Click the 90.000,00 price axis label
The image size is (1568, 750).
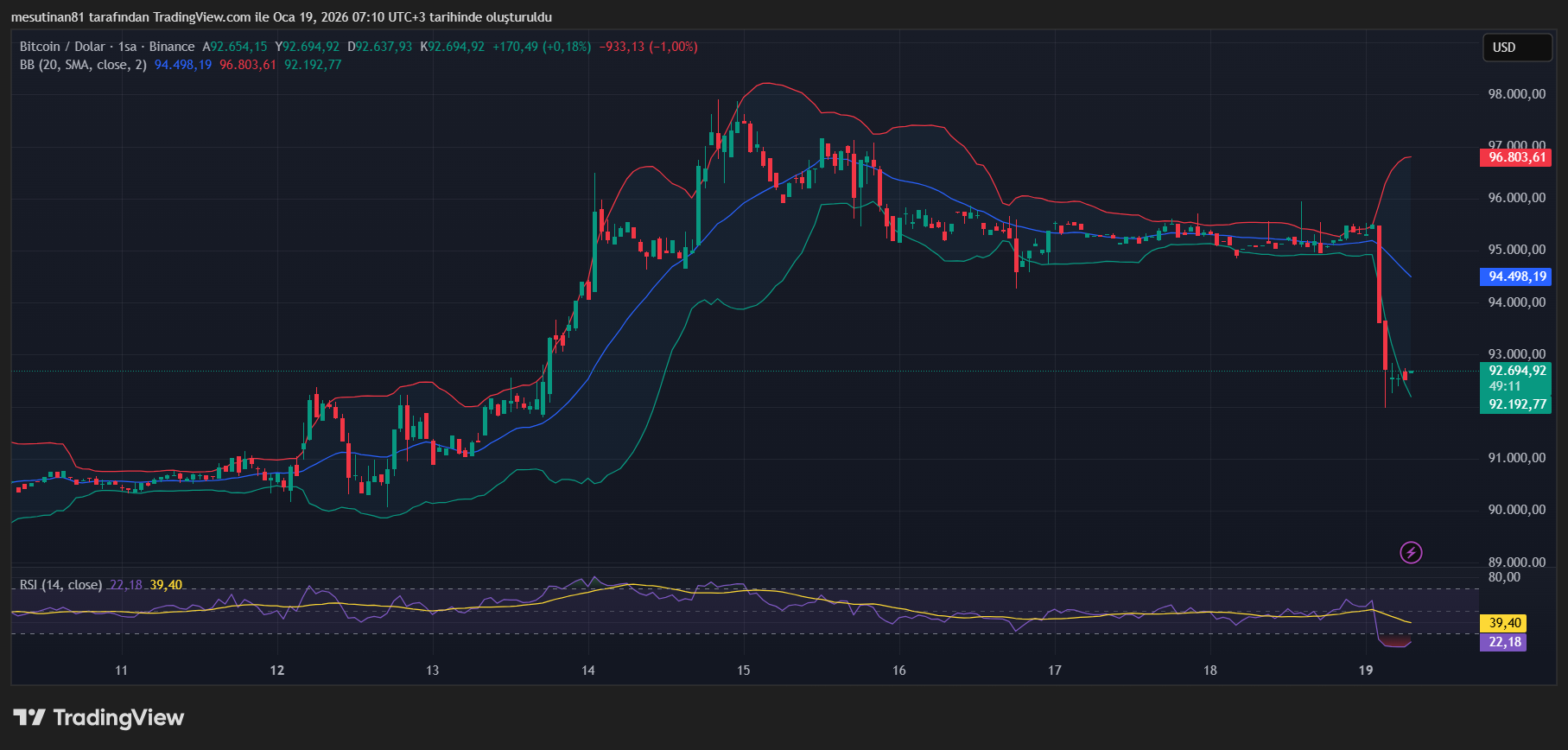1516,510
